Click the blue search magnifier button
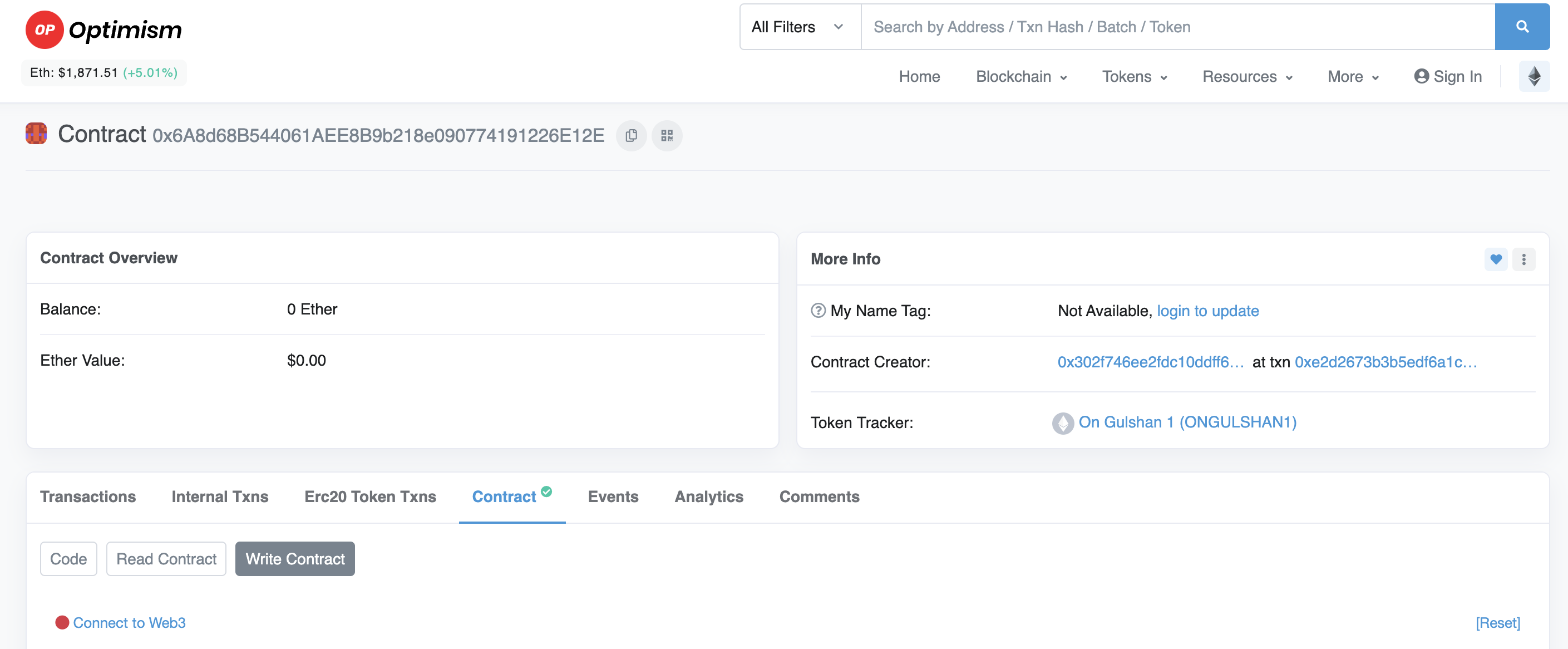 tap(1522, 27)
